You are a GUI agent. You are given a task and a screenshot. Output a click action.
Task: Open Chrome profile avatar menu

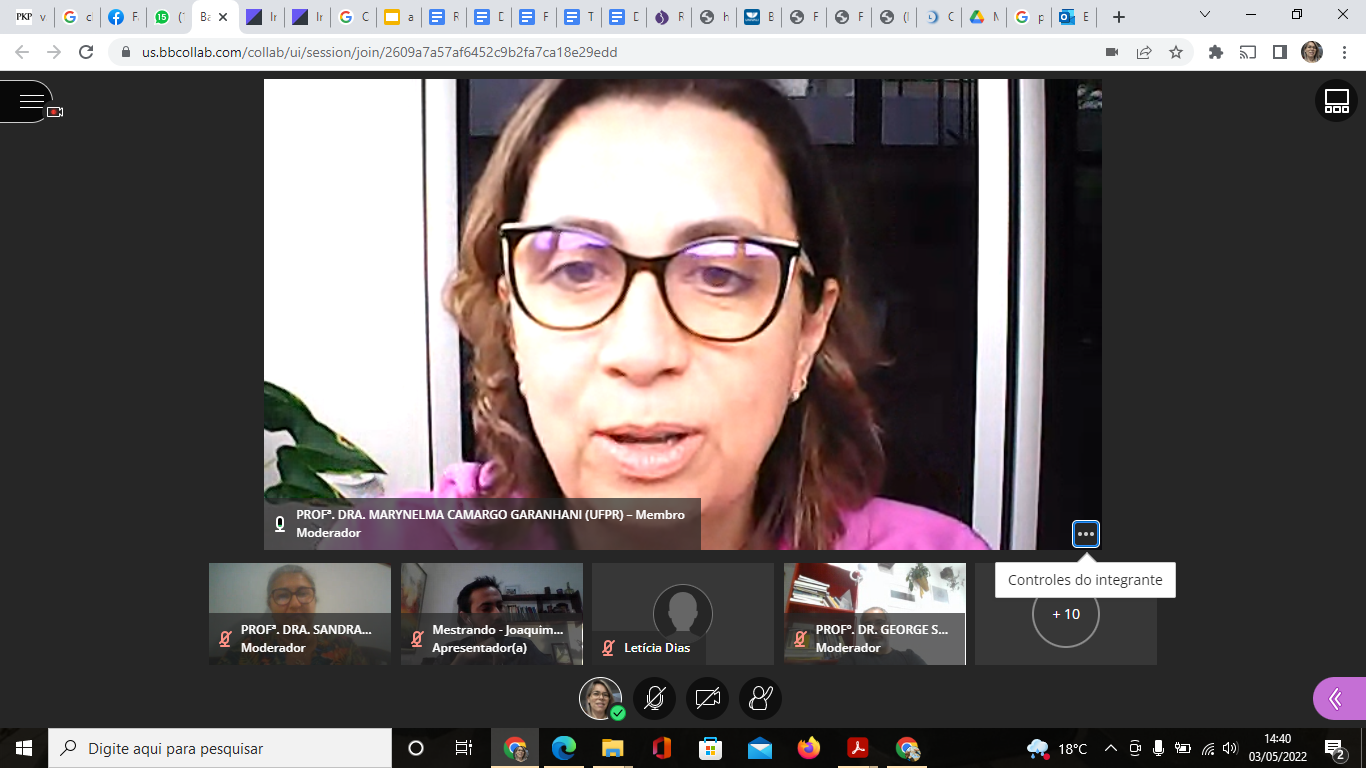pos(1312,52)
